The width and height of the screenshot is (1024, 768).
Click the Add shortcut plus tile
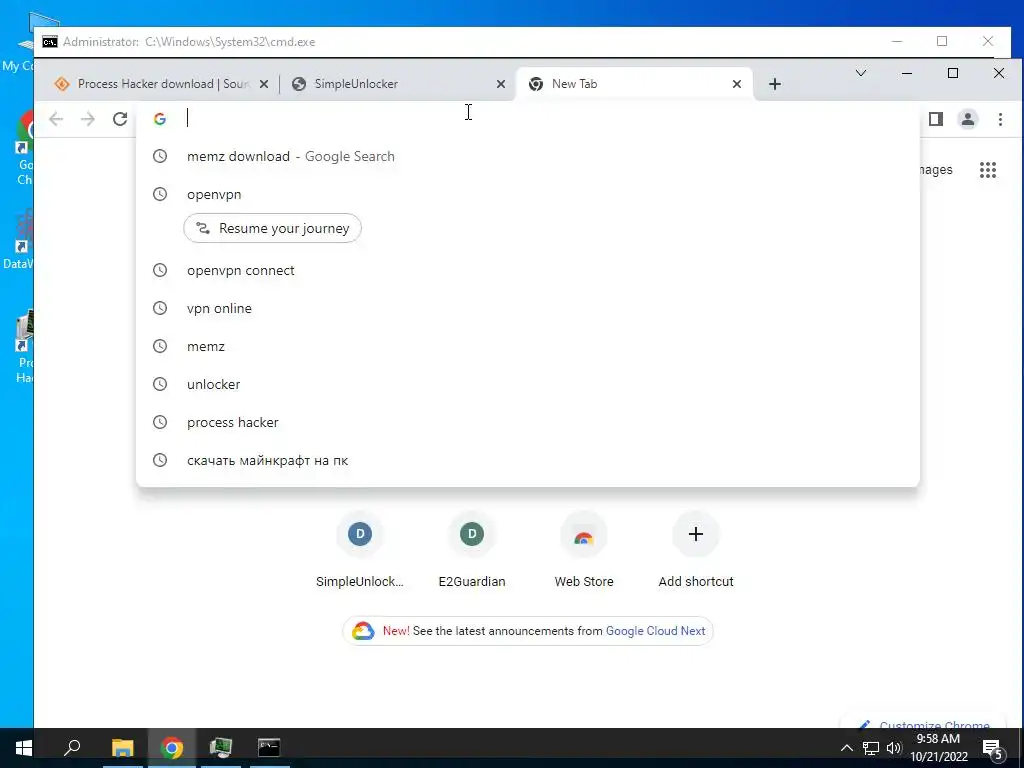[x=696, y=551]
